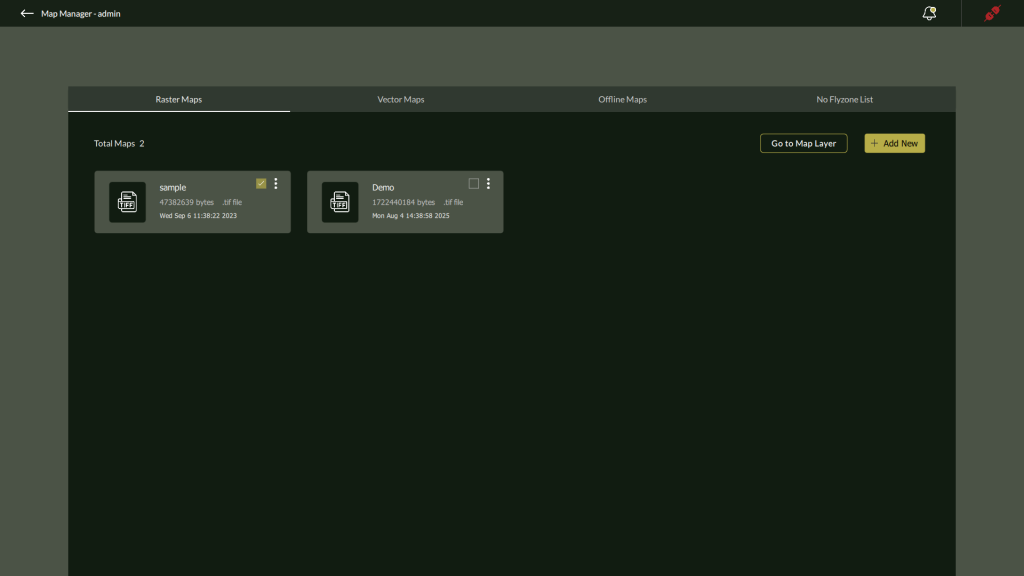Click the 47382639 bytes size text

tap(187, 202)
